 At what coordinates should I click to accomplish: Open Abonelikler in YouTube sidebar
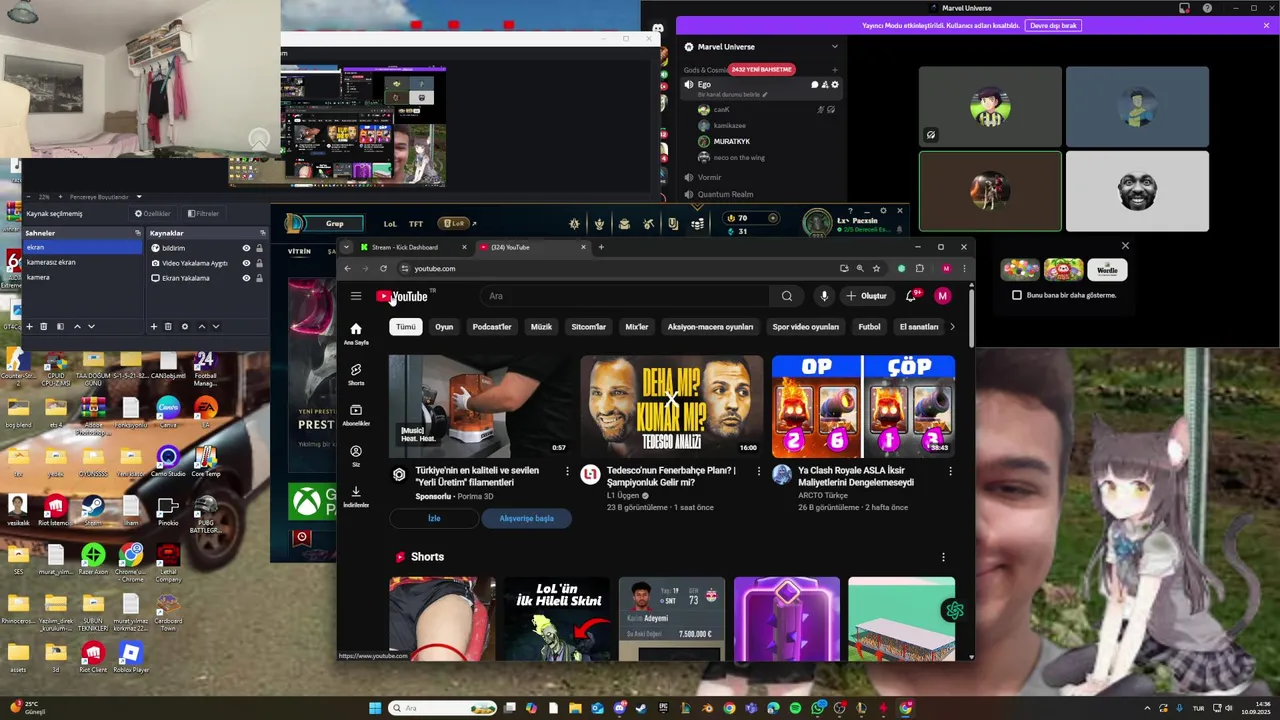(x=356, y=416)
